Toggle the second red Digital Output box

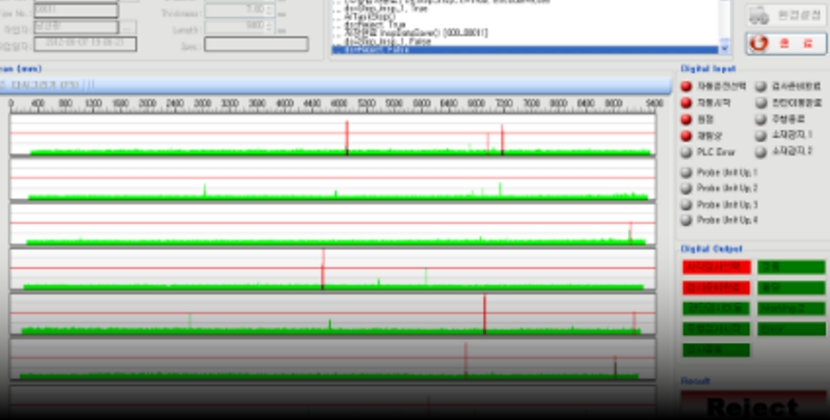(715, 288)
